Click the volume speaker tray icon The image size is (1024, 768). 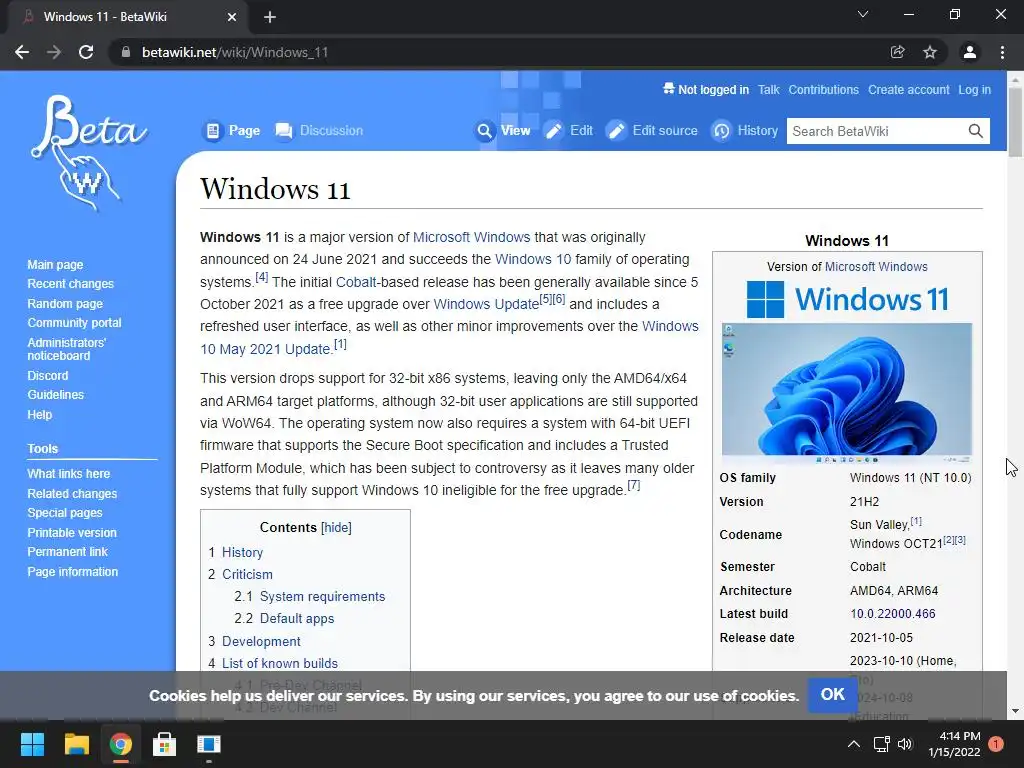905,744
